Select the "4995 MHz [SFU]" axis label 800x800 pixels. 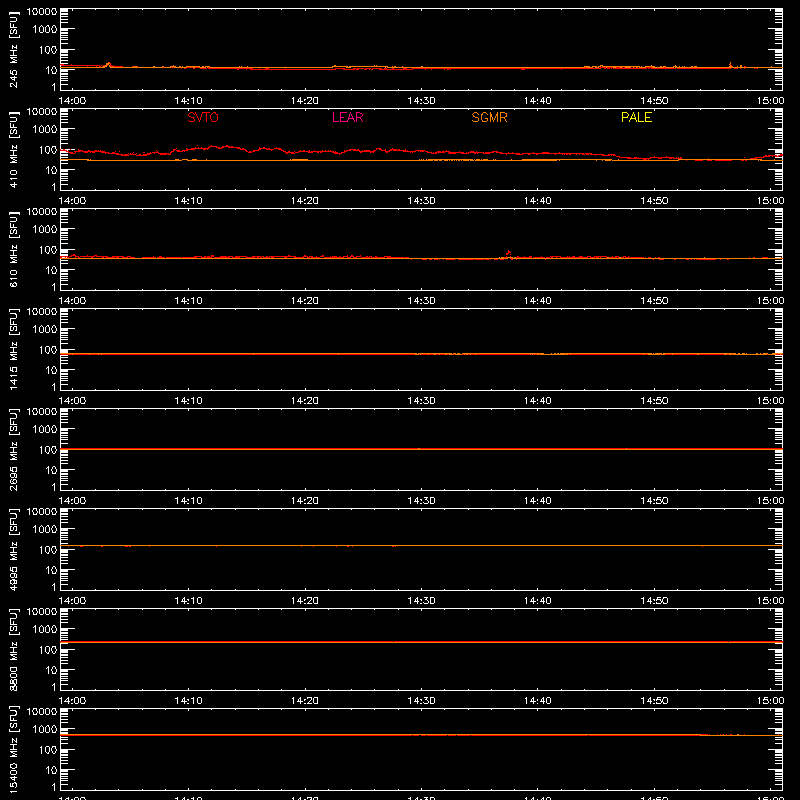pyautogui.click(x=13, y=549)
